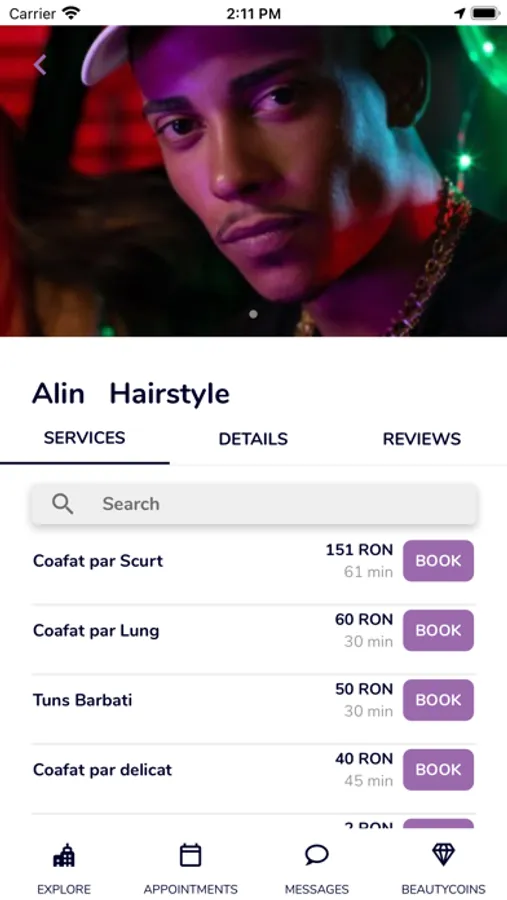The image size is (507, 900).
Task: Book the Tuns Barbati service
Action: [439, 700]
